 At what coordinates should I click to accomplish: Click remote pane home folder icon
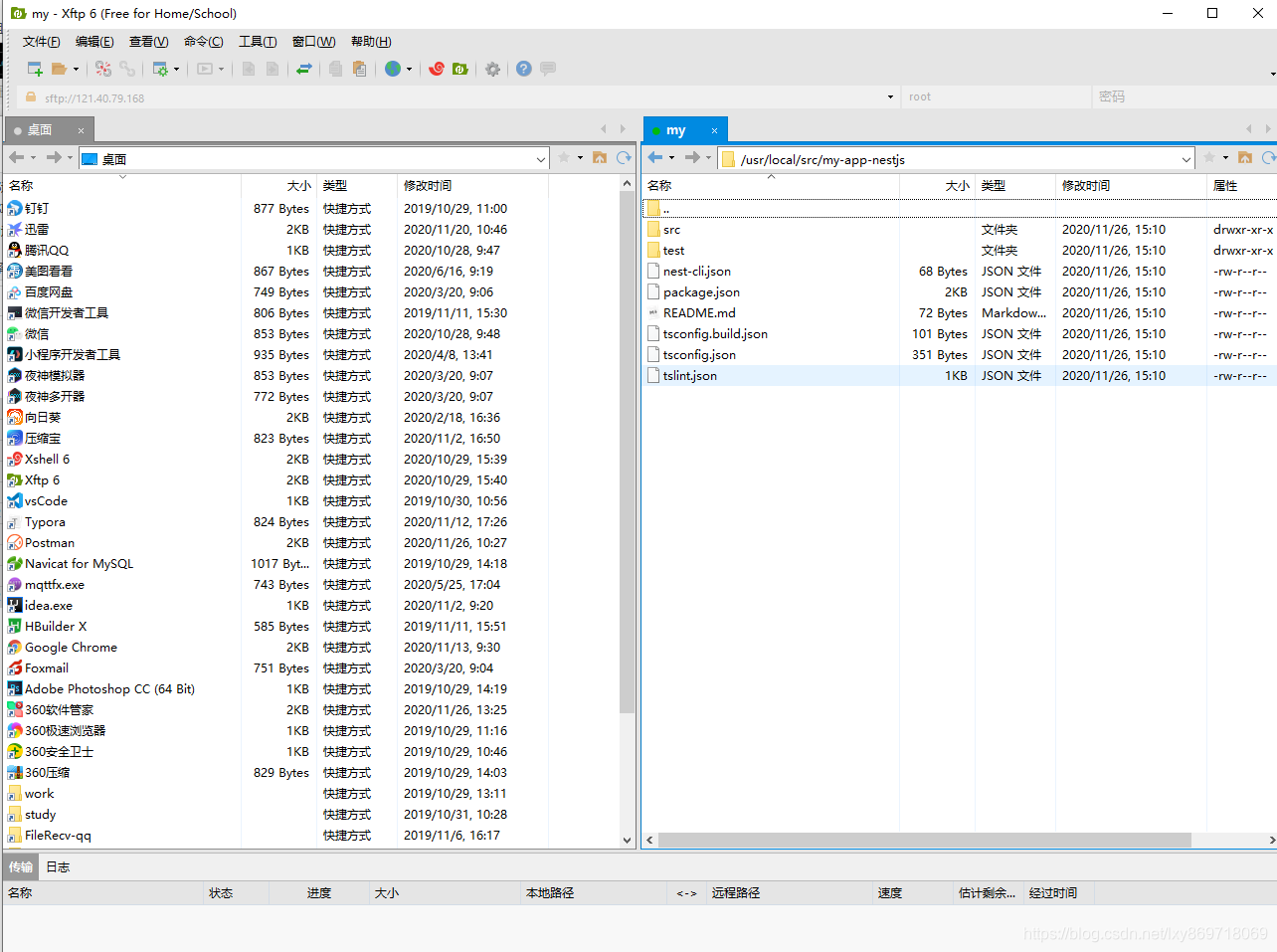click(1245, 157)
